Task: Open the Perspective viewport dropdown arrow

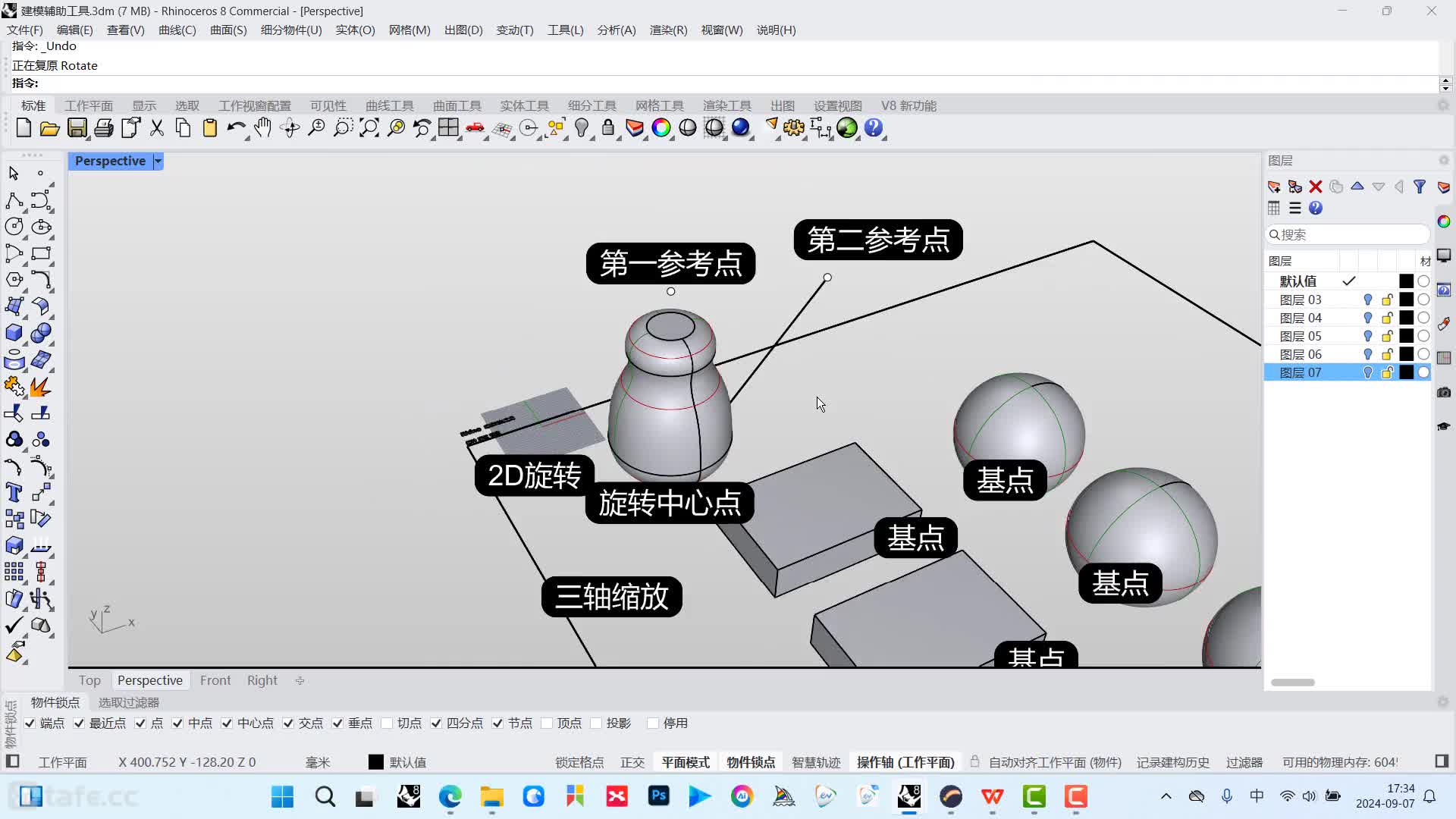Action: pos(158,161)
